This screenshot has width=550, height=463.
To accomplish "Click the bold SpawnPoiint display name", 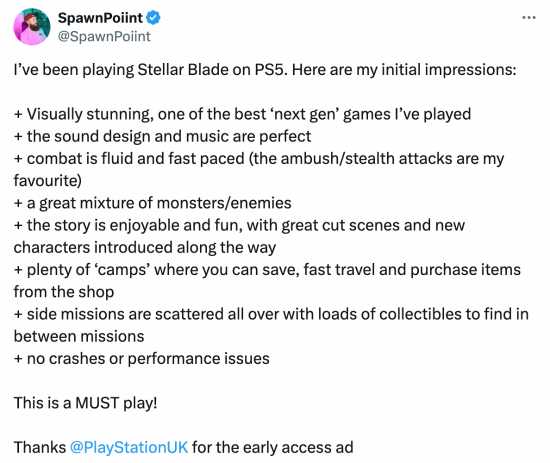I will point(100,18).
